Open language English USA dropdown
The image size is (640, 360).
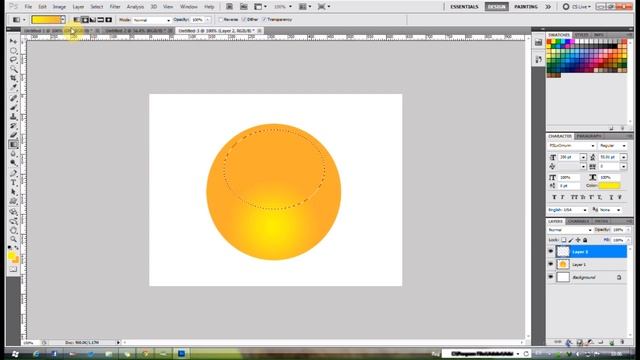[x=568, y=210]
